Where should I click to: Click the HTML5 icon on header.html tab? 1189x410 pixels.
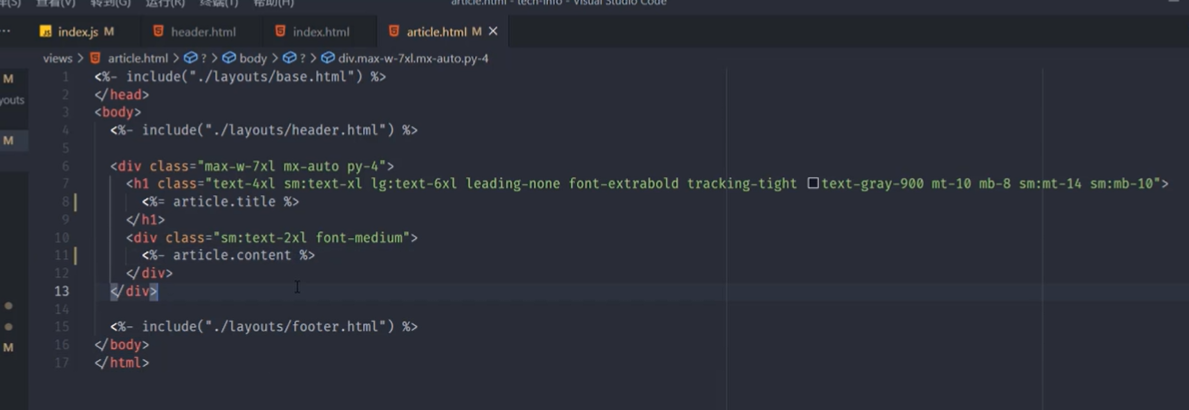(x=158, y=32)
